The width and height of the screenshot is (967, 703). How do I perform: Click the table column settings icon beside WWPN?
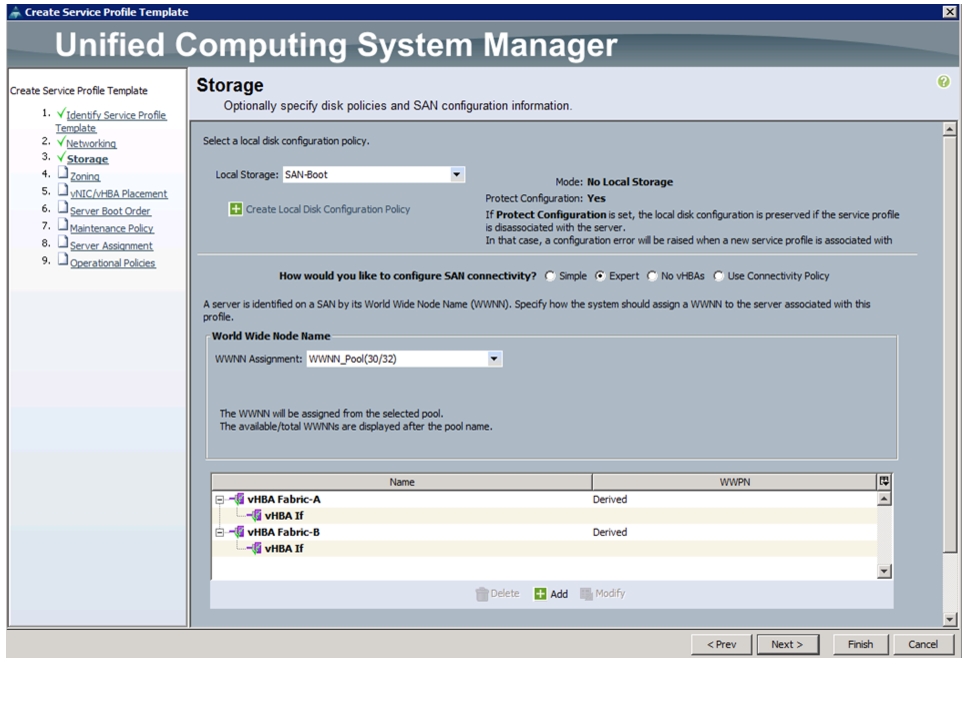pyautogui.click(x=884, y=482)
